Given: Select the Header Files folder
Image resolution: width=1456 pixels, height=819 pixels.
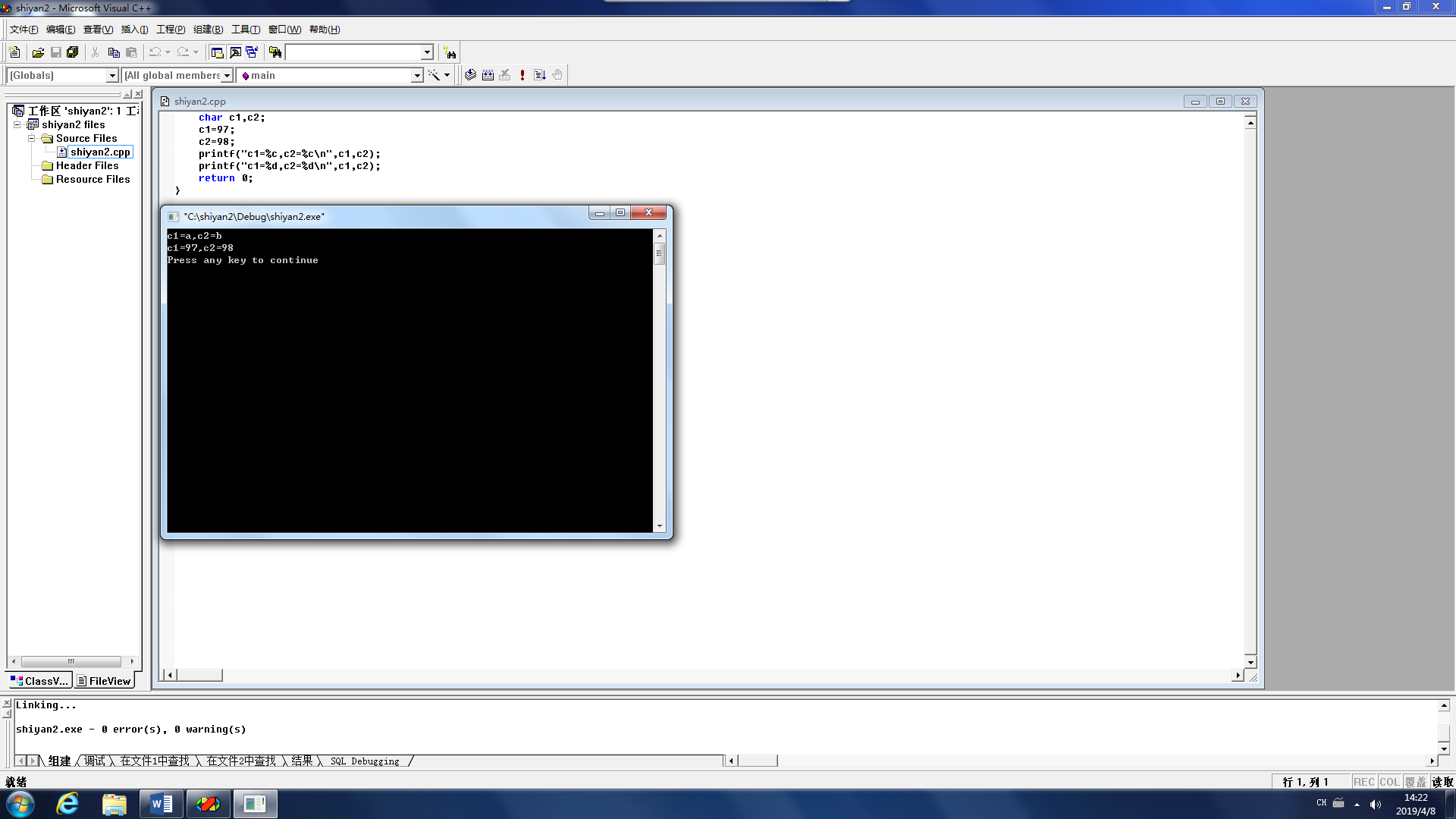Looking at the screenshot, I should pos(87,165).
